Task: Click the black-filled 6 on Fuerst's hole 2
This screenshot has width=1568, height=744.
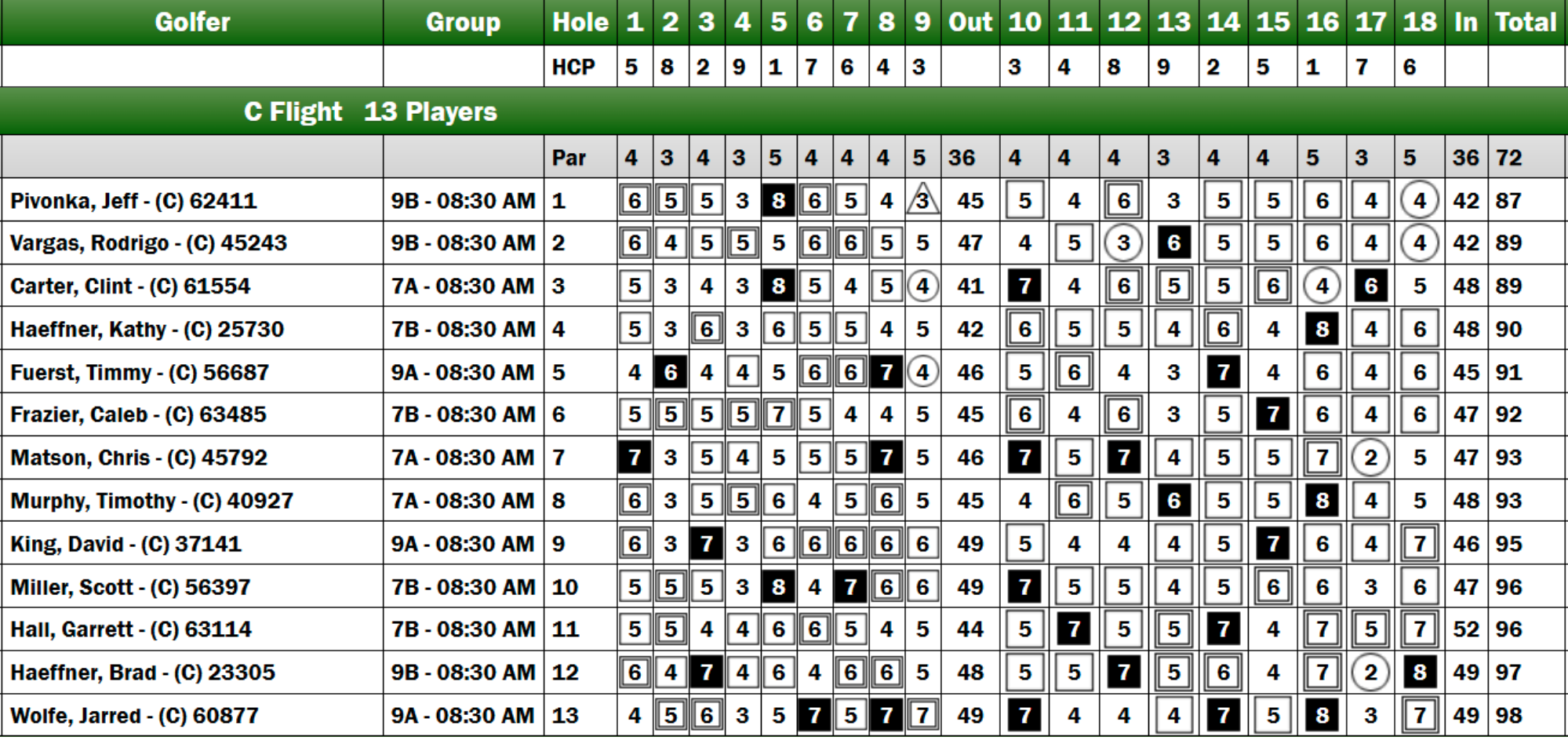Action: point(671,372)
